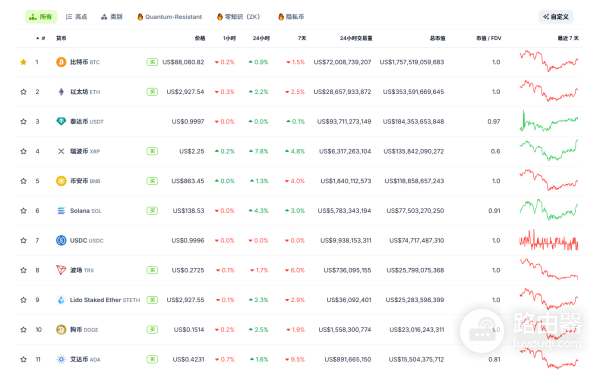Sort by market cap / FDV header
The height and width of the screenshot is (371, 600).
coord(489,38)
